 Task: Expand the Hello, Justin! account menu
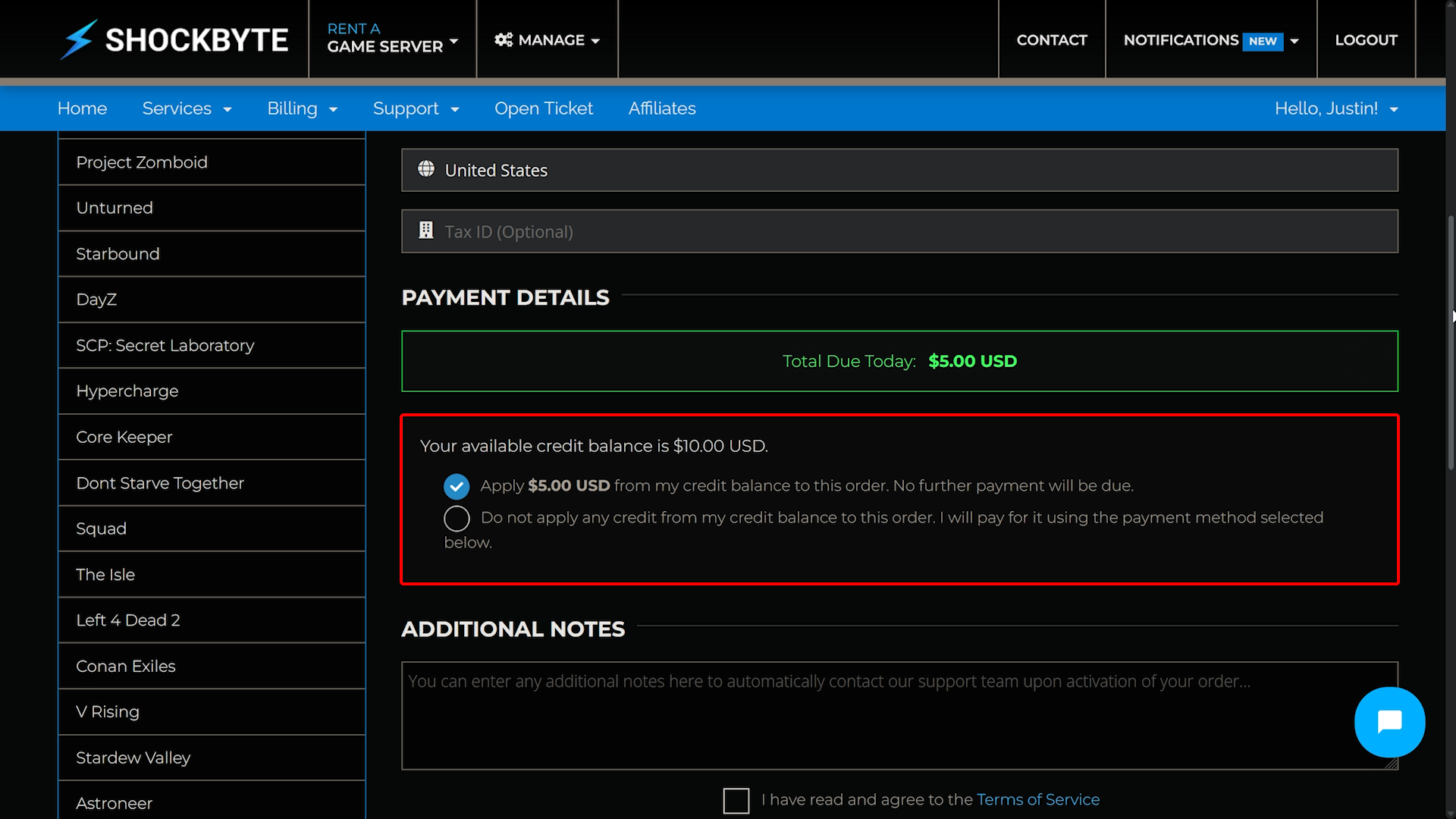pos(1337,108)
